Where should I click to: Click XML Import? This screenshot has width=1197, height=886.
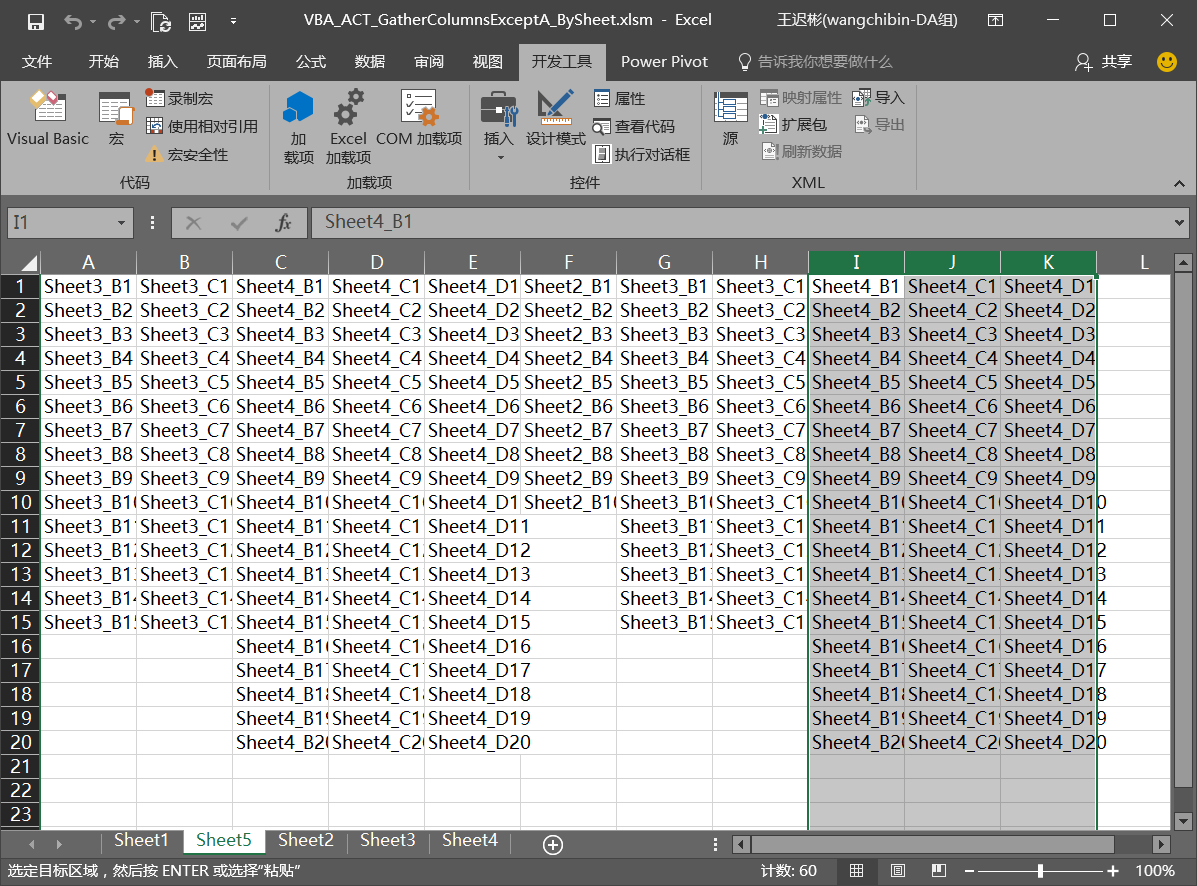(x=879, y=98)
